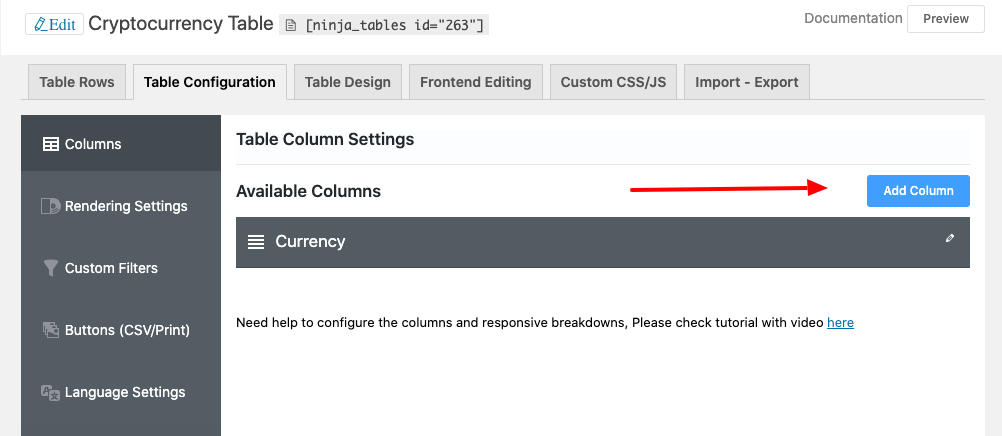This screenshot has width=1002, height=436.
Task: Click the drag handle icon beside Currency
Action: point(256,242)
